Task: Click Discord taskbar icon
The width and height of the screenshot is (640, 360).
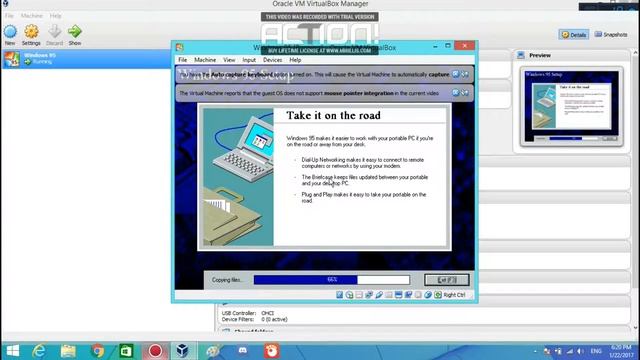Action: coord(242,351)
